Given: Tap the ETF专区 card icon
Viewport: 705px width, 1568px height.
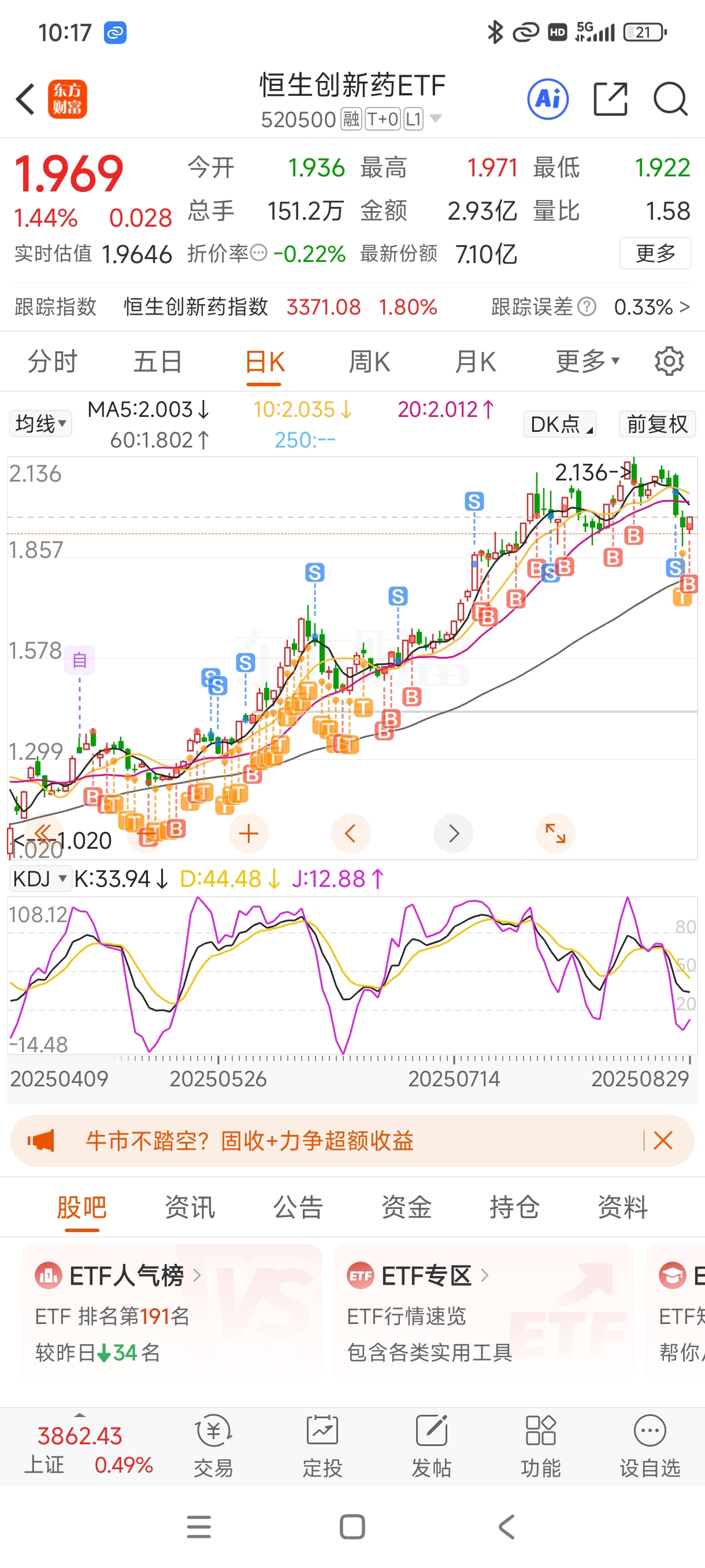Looking at the screenshot, I should point(360,1275).
